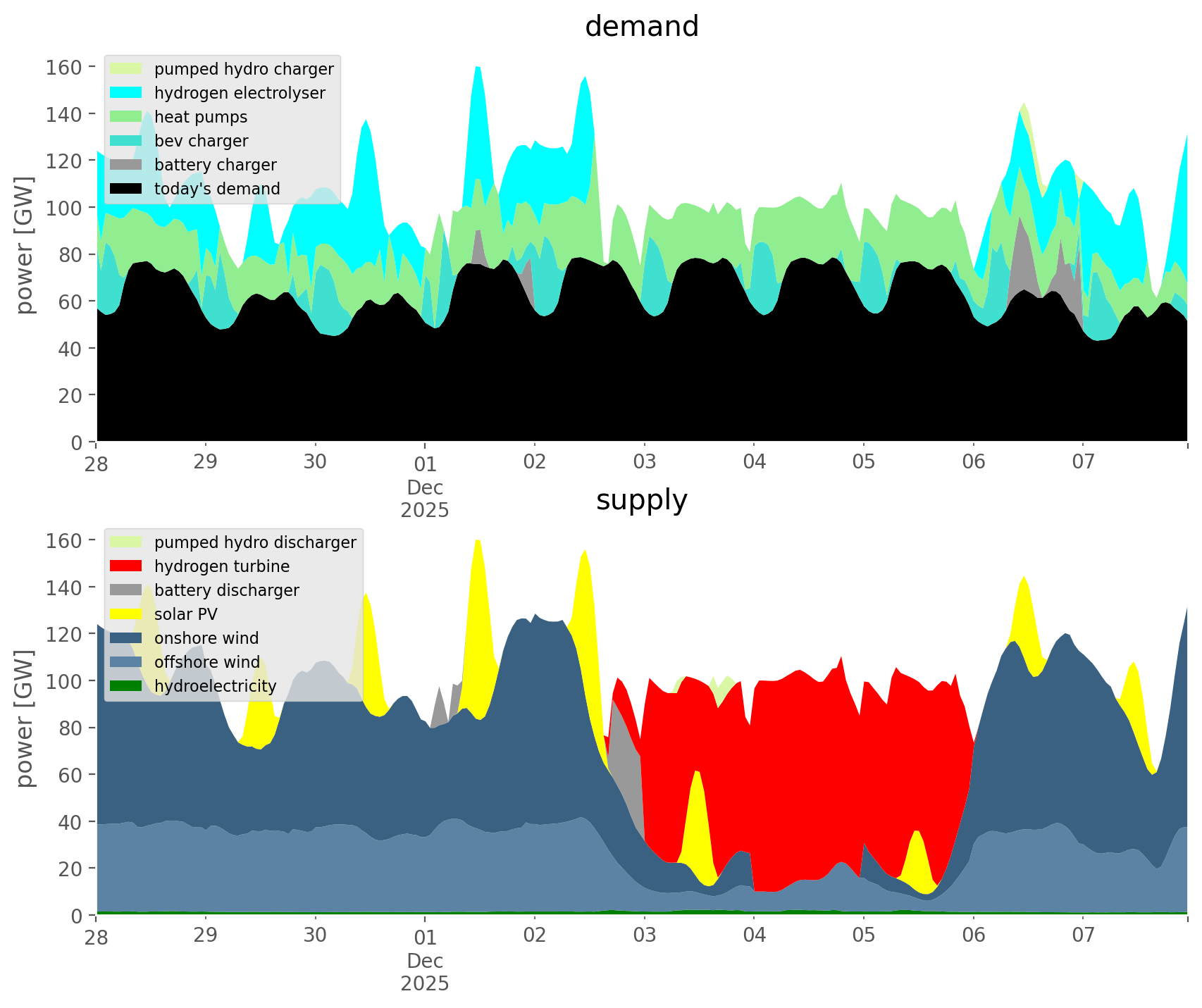Click the today's demand black legend swatch
Screen dimensions: 1202x1008
click(125, 189)
